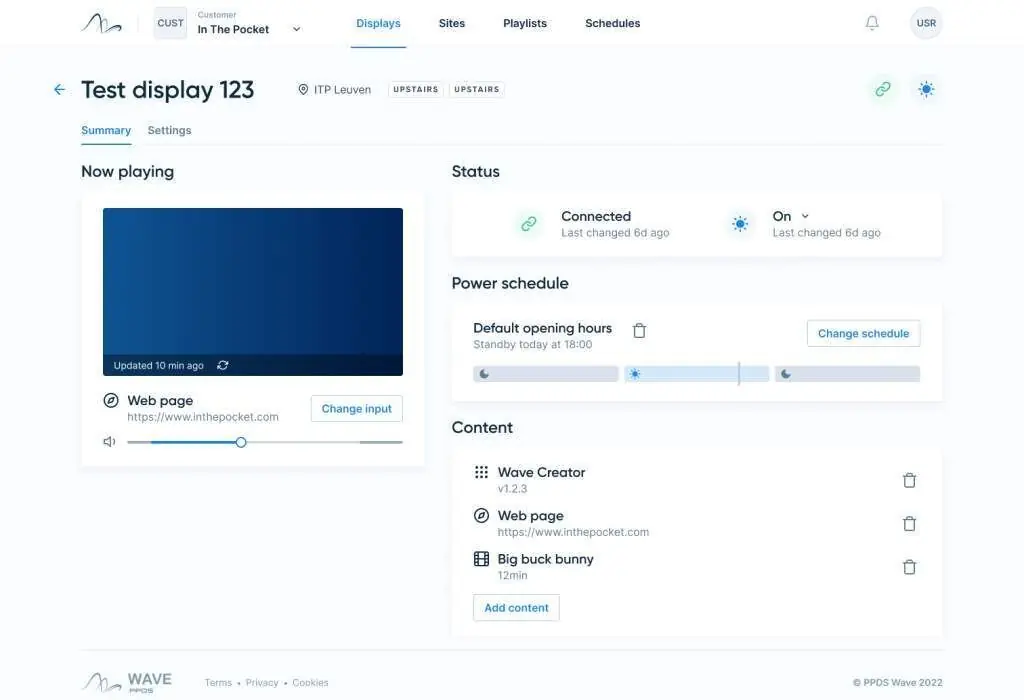Viewport: 1024px width, 700px height.
Task: Mute volume with the speaker icon
Action: tap(109, 442)
